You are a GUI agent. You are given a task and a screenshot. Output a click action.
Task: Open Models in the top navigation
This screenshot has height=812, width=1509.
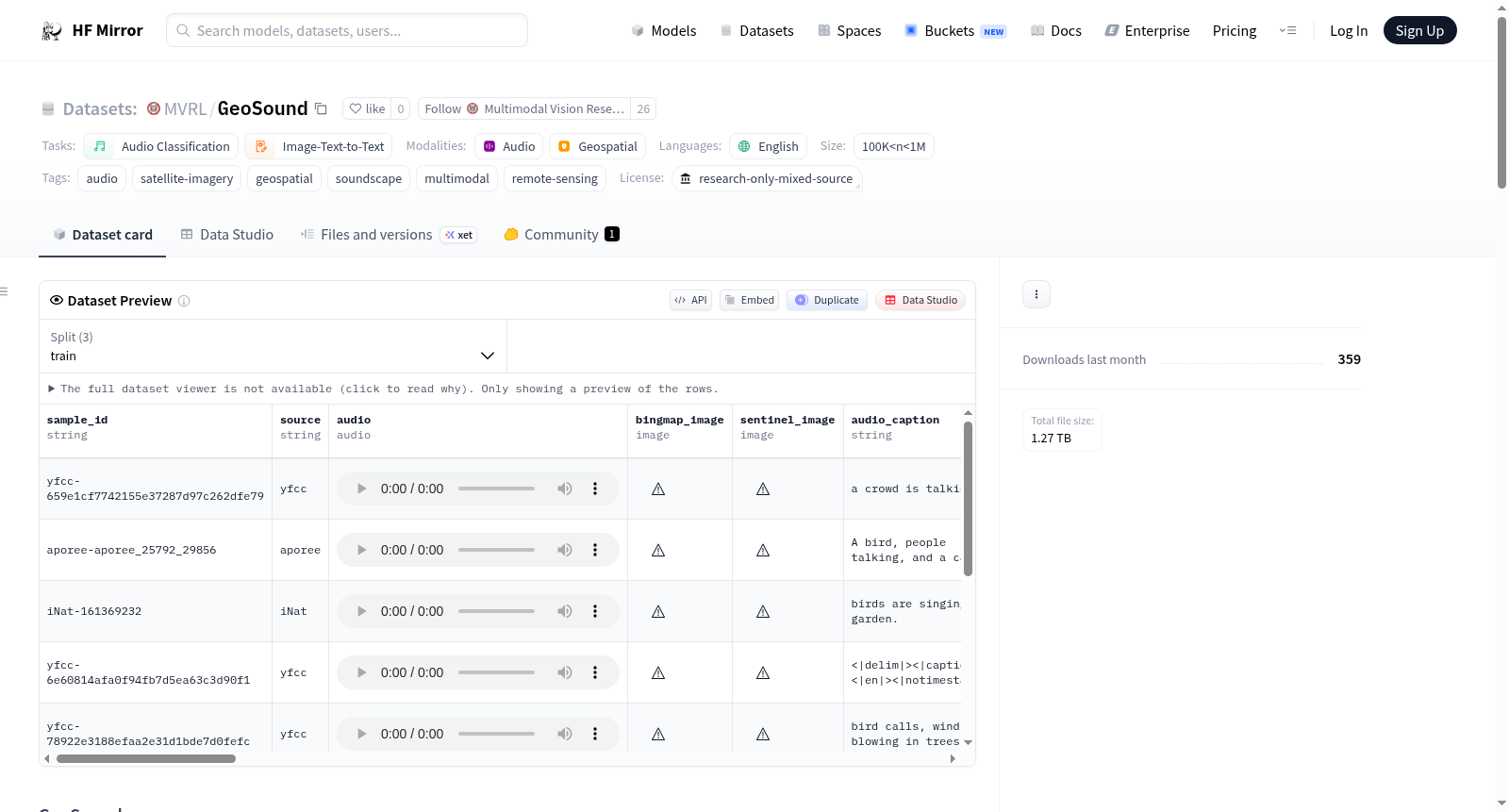pos(664,31)
